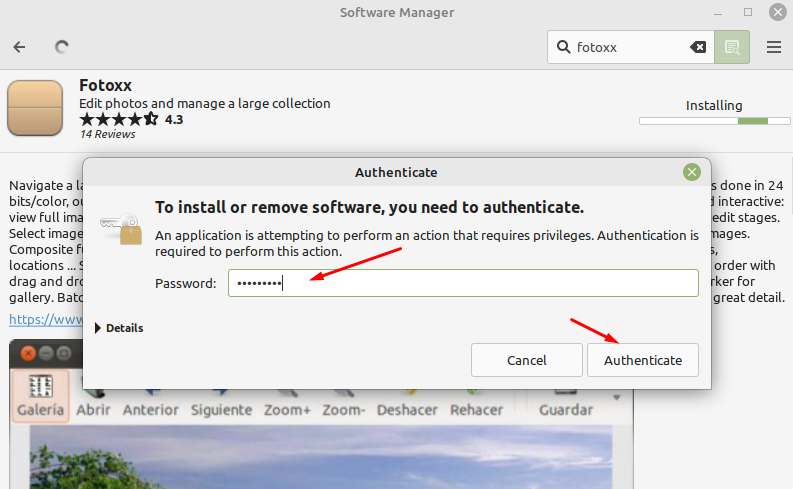The height and width of the screenshot is (489, 793).
Task: Click red close button in preview screenshot
Action: coord(28,353)
